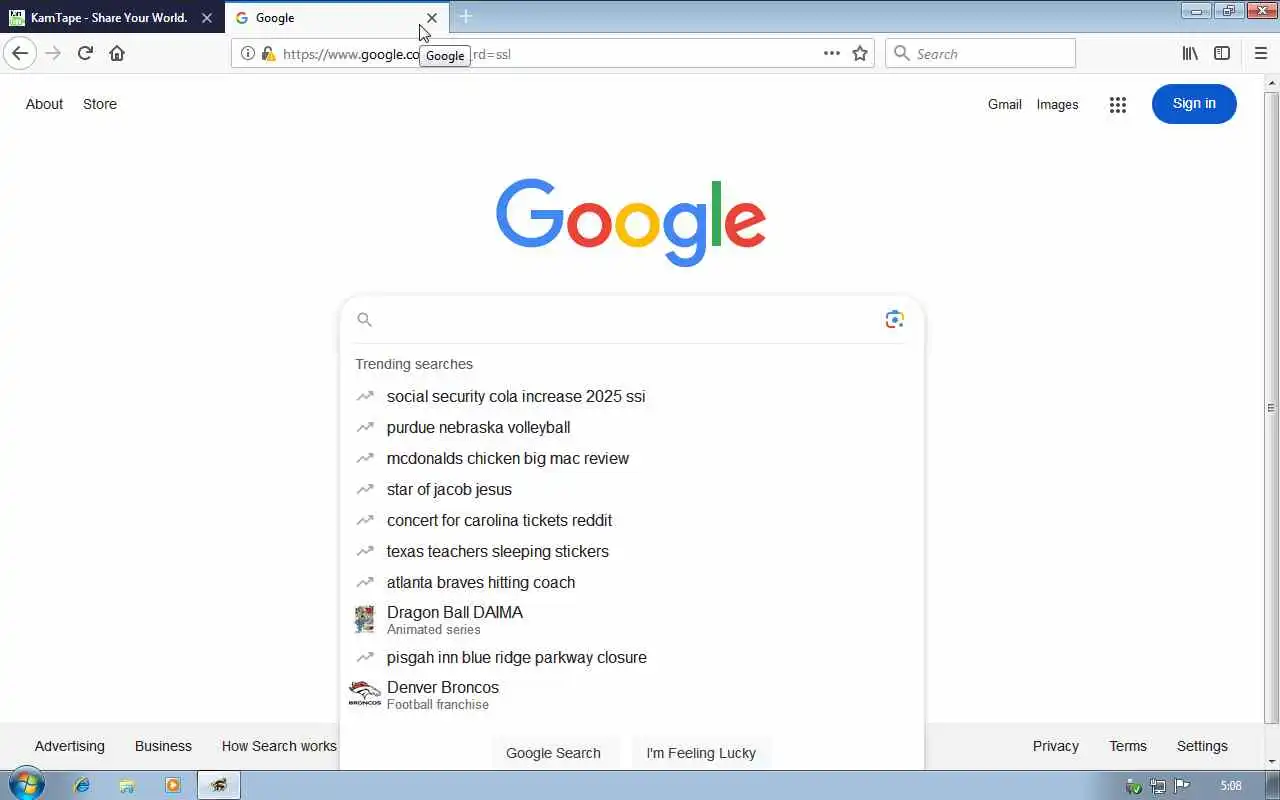Bookmark this page with the star

tap(860, 54)
